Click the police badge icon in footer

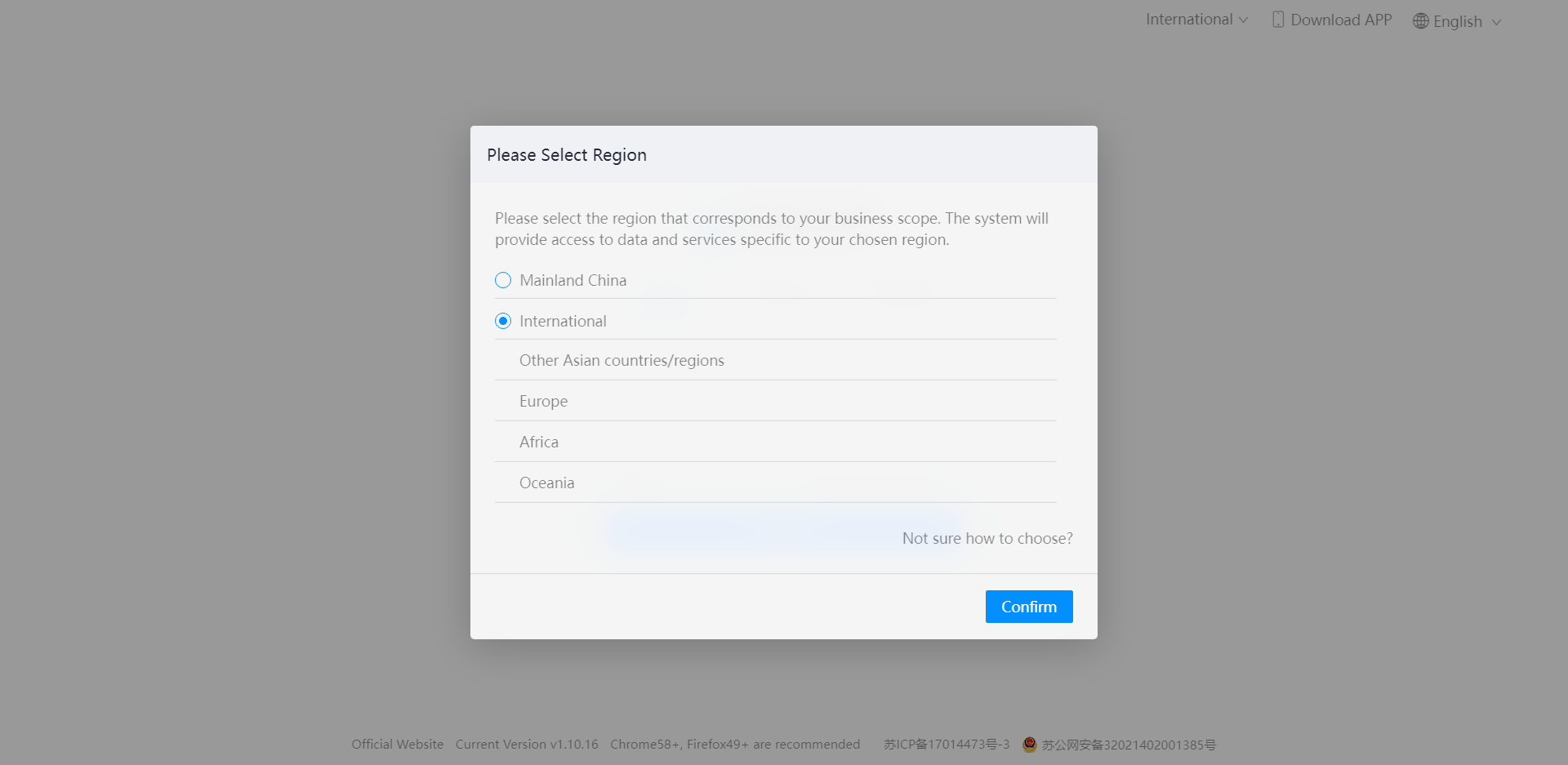(1028, 744)
